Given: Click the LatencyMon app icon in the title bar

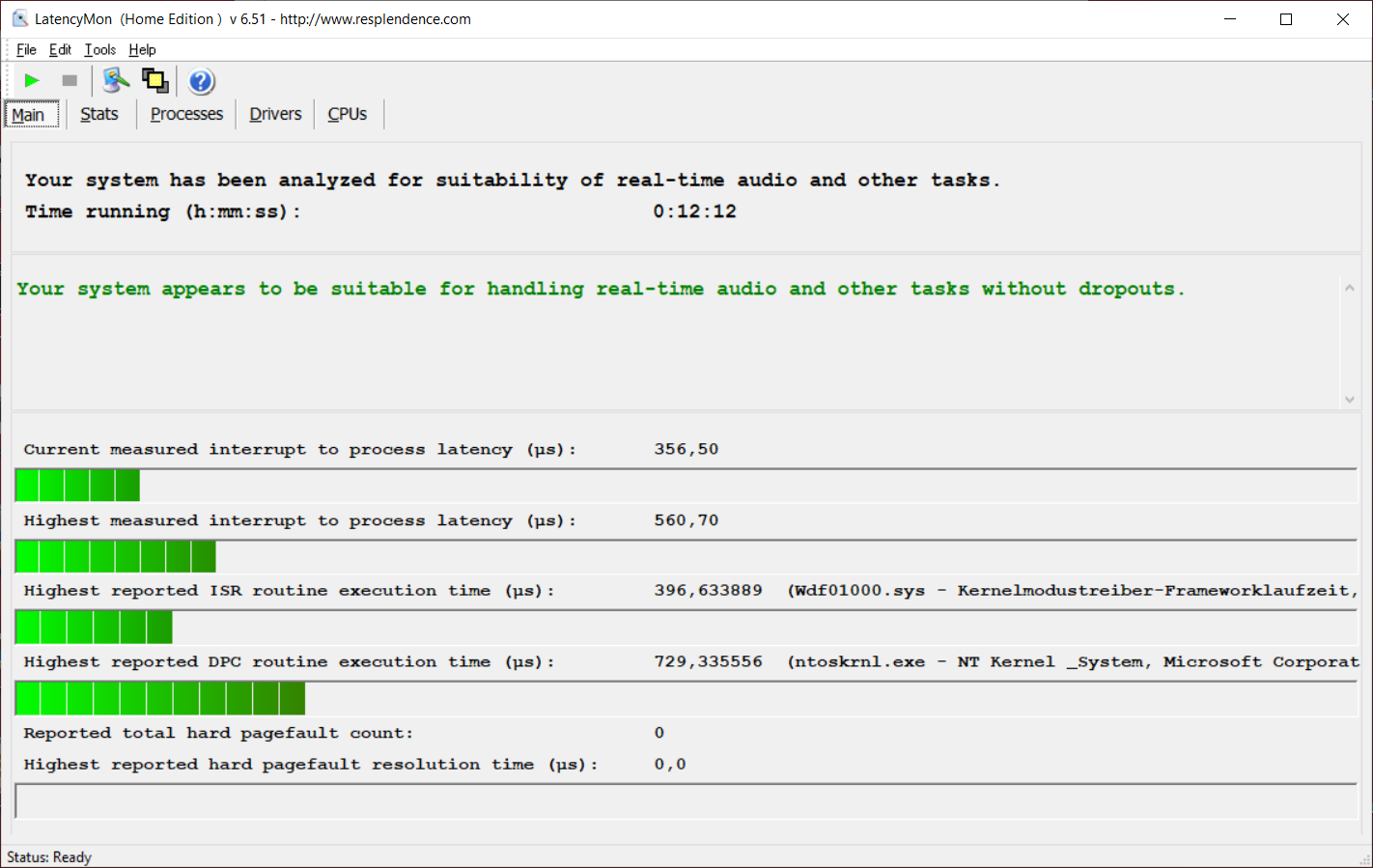Looking at the screenshot, I should pos(19,18).
